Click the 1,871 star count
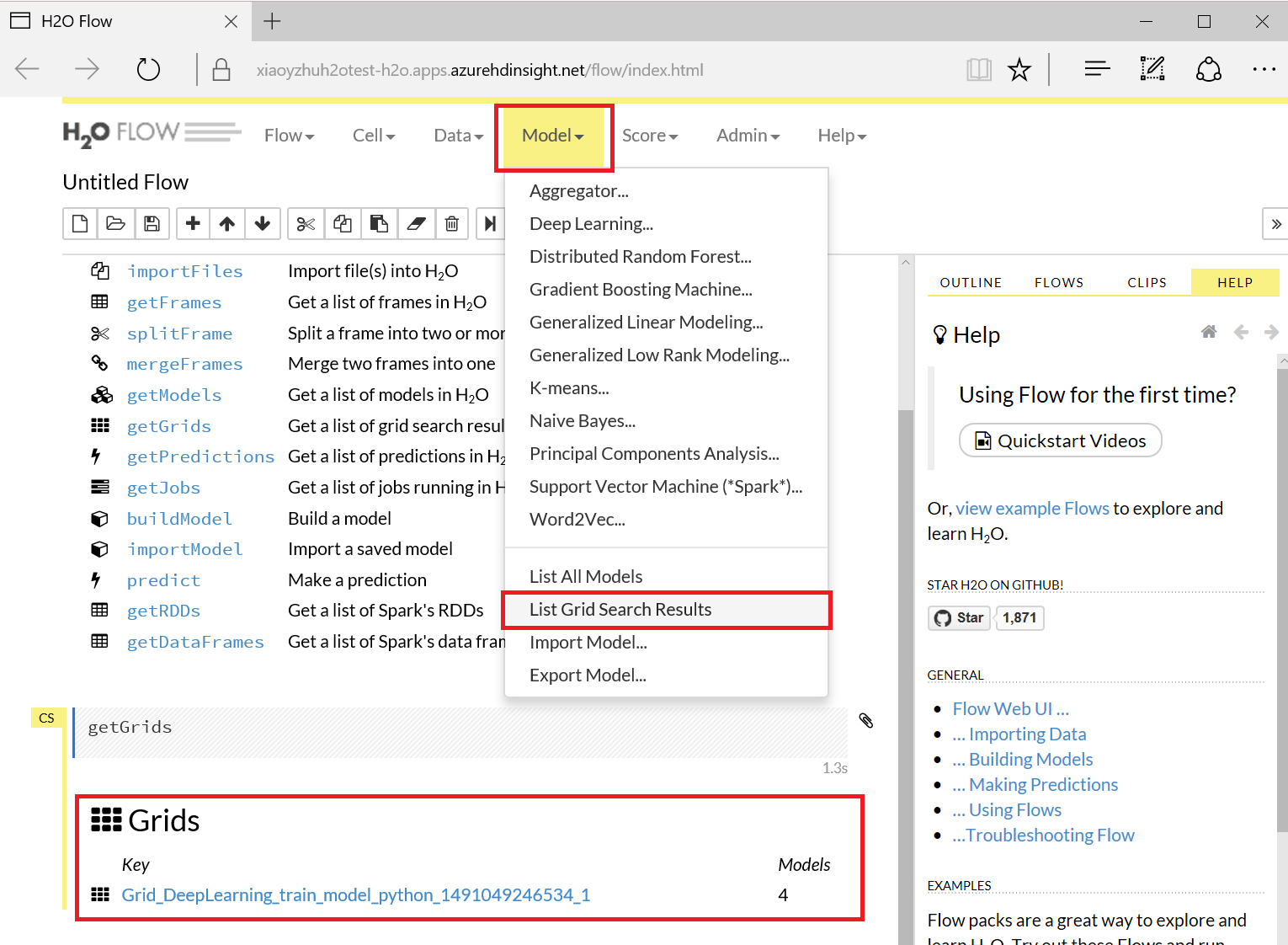This screenshot has width=1288, height=945. point(1019,618)
